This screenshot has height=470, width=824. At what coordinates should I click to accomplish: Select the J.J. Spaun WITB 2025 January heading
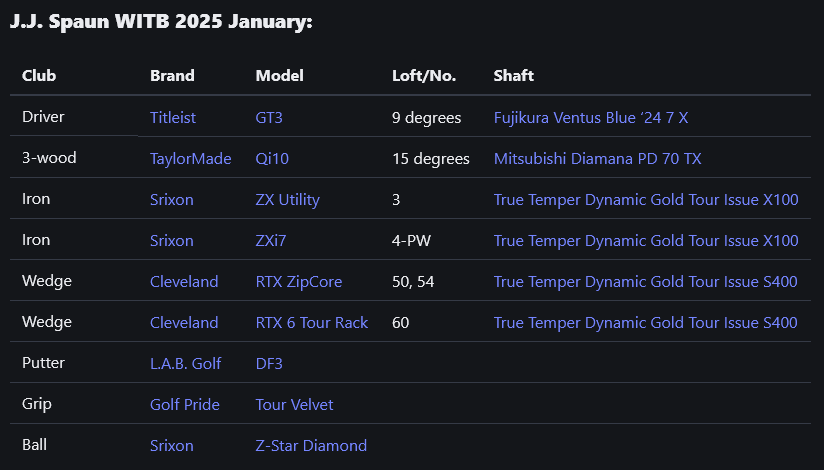[161, 22]
